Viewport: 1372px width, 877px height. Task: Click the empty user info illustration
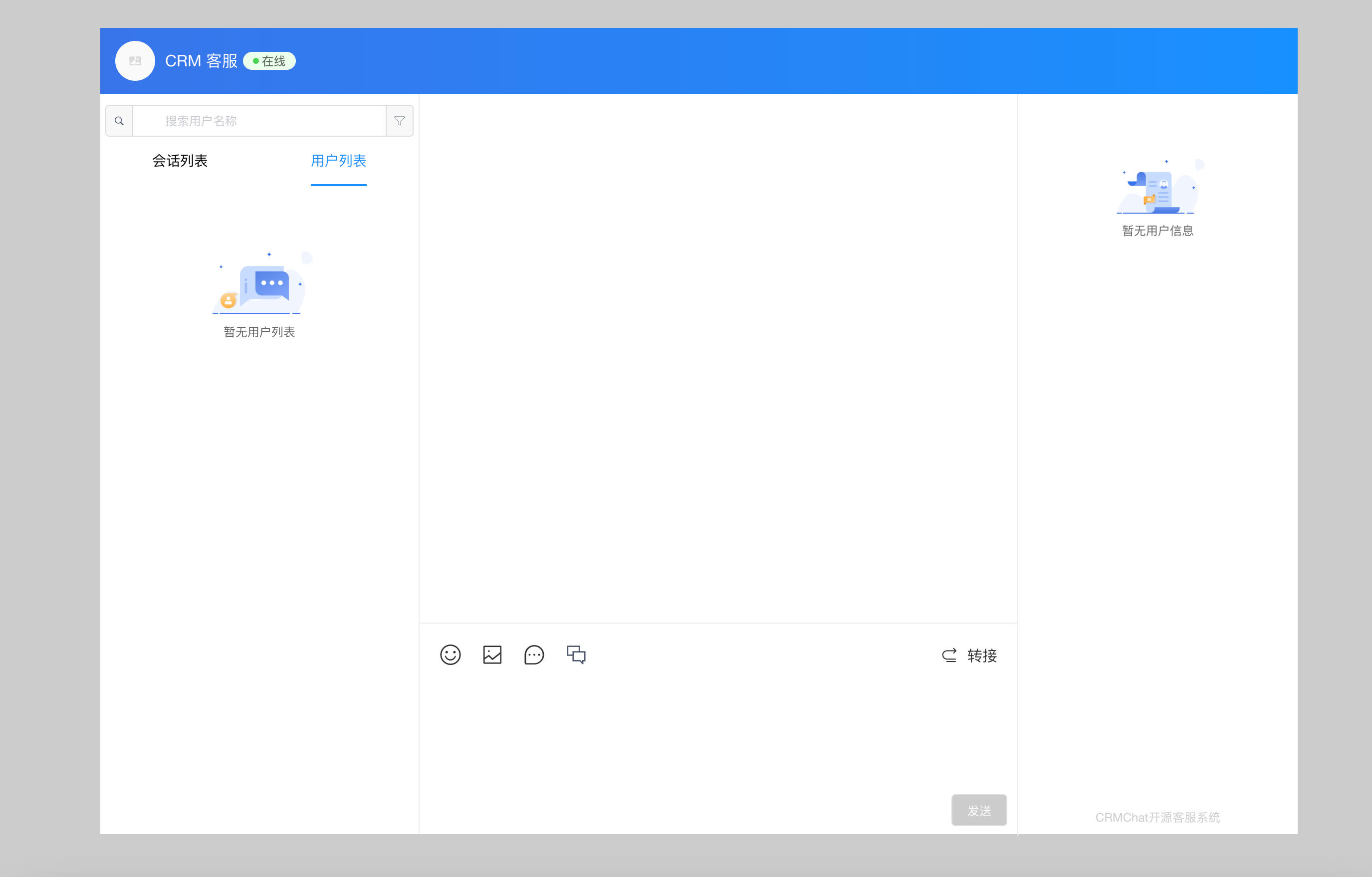pos(1159,187)
